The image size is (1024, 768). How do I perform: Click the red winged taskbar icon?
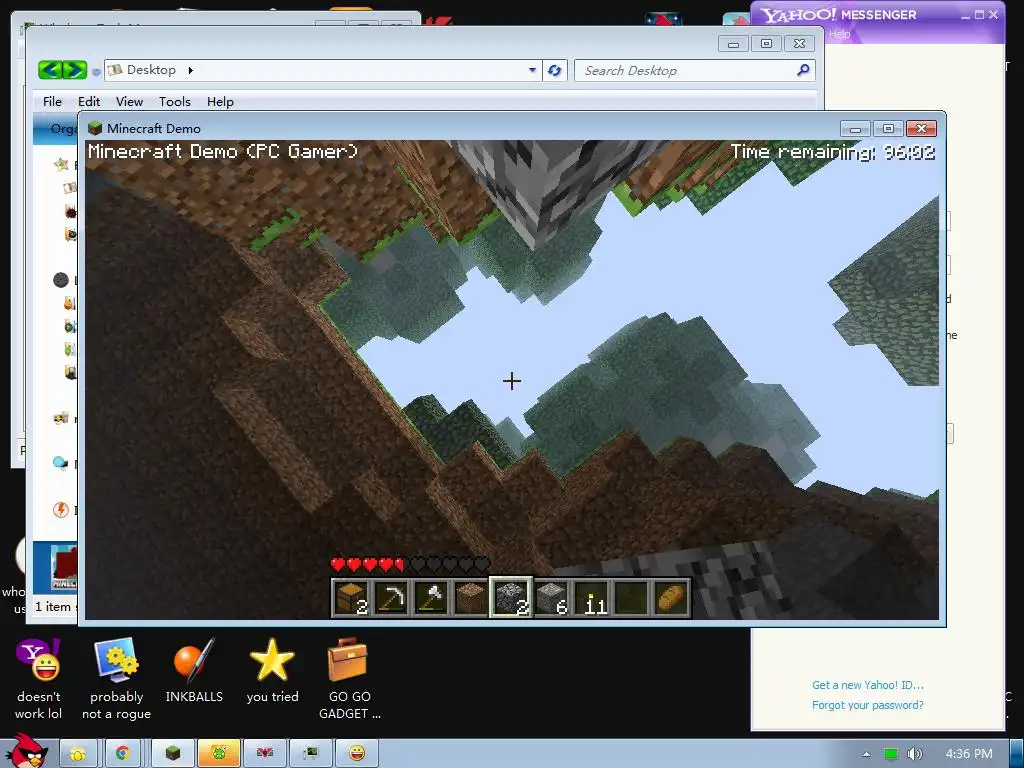tap(264, 754)
